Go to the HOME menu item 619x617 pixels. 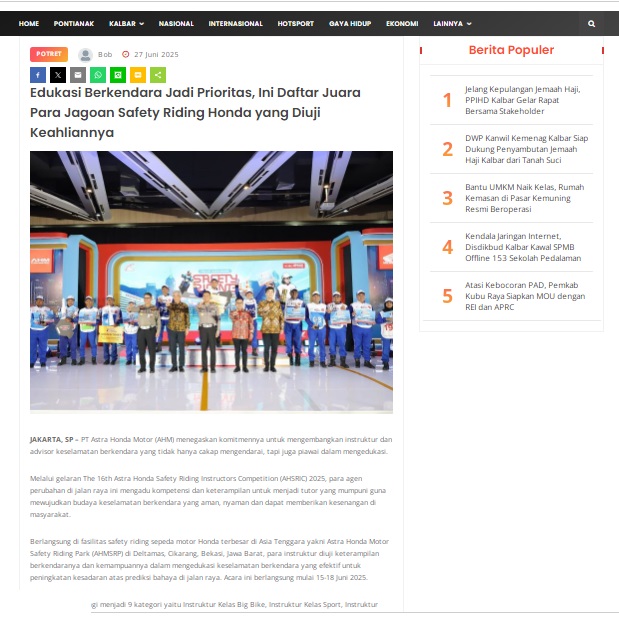tap(29, 24)
